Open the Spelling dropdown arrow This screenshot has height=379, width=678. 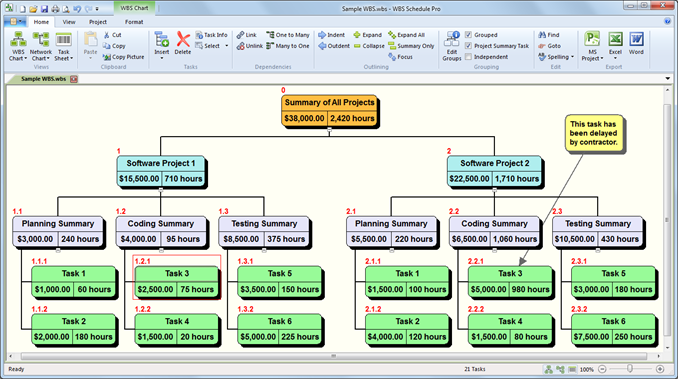tap(572, 57)
